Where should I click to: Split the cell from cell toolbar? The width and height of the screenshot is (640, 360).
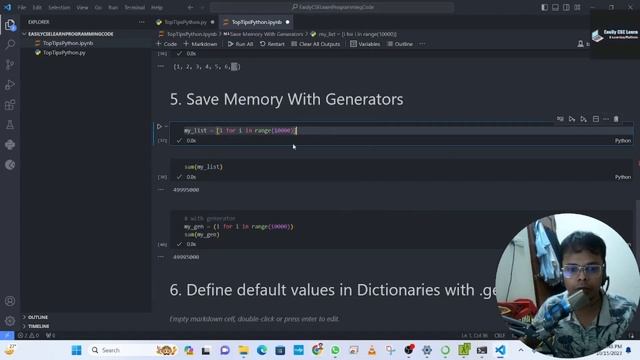click(x=596, y=119)
